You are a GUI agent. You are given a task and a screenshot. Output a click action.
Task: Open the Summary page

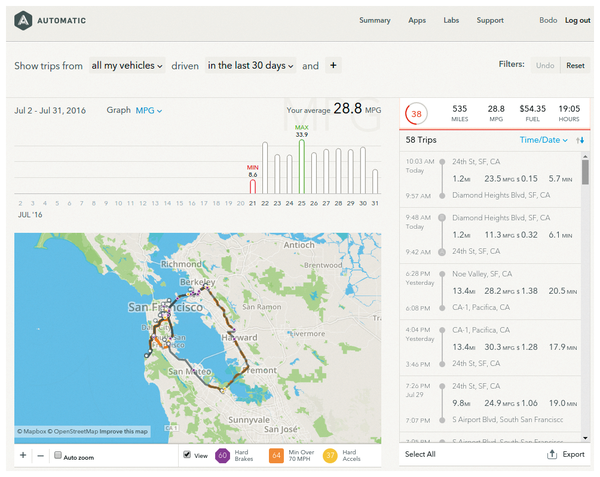tap(375, 20)
